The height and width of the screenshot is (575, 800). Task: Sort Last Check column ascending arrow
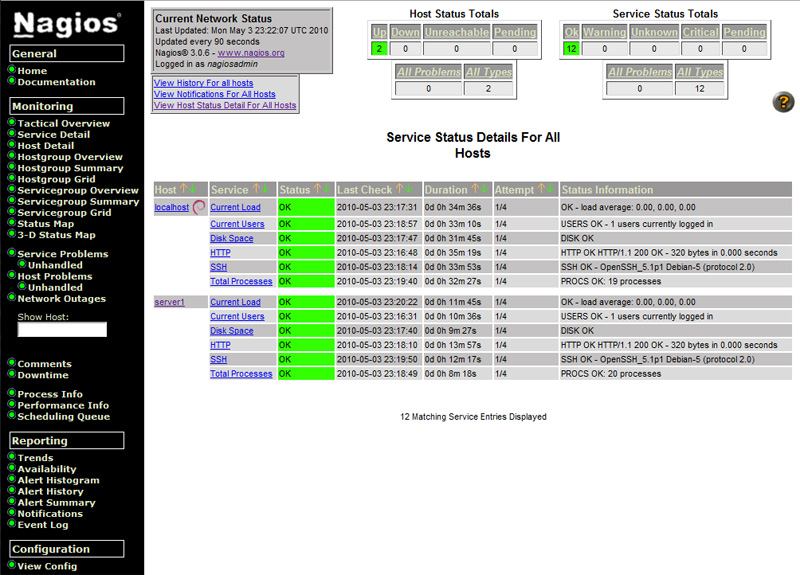[x=400, y=189]
